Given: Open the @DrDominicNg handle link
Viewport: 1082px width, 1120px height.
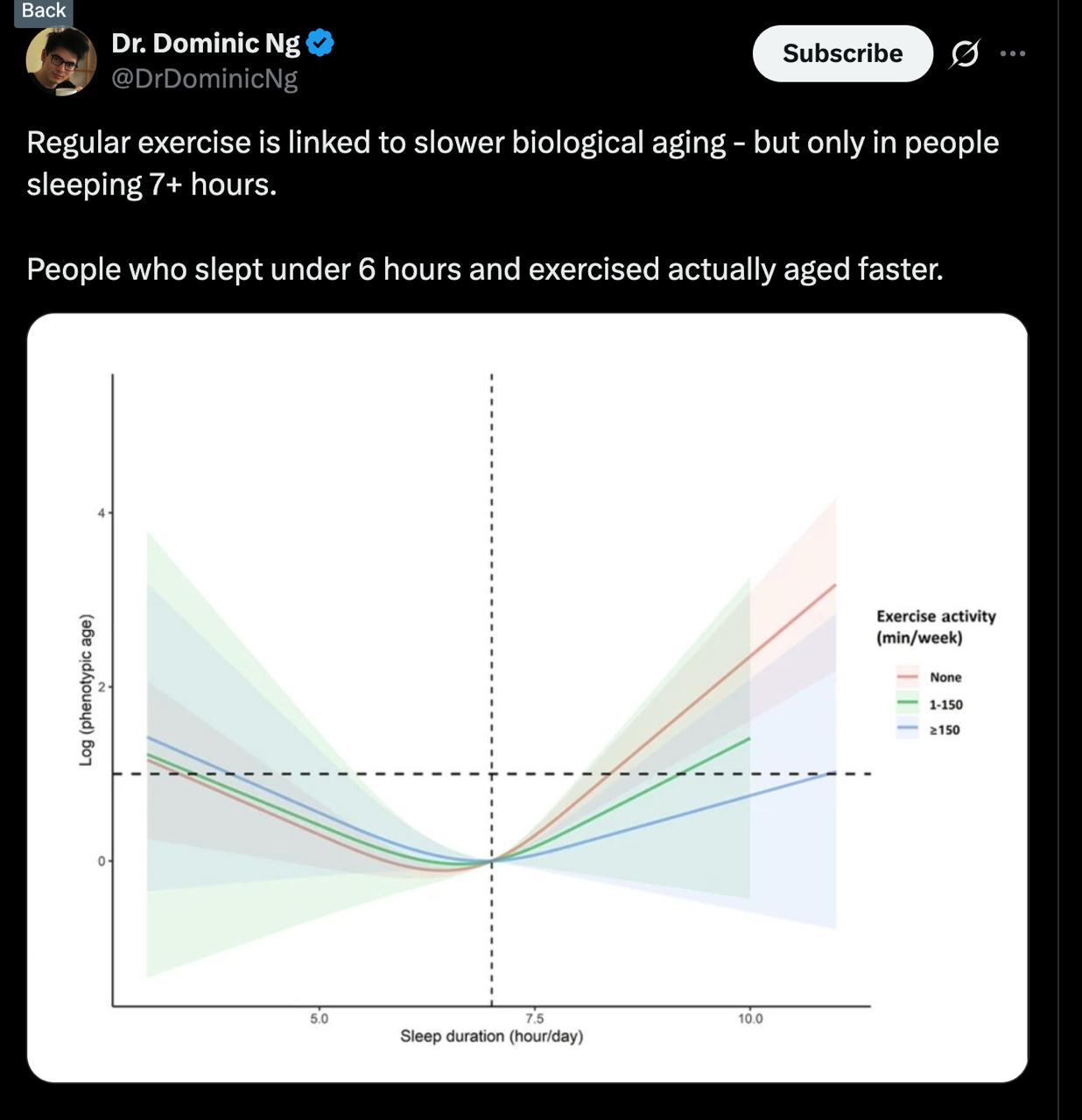Looking at the screenshot, I should click(x=205, y=79).
